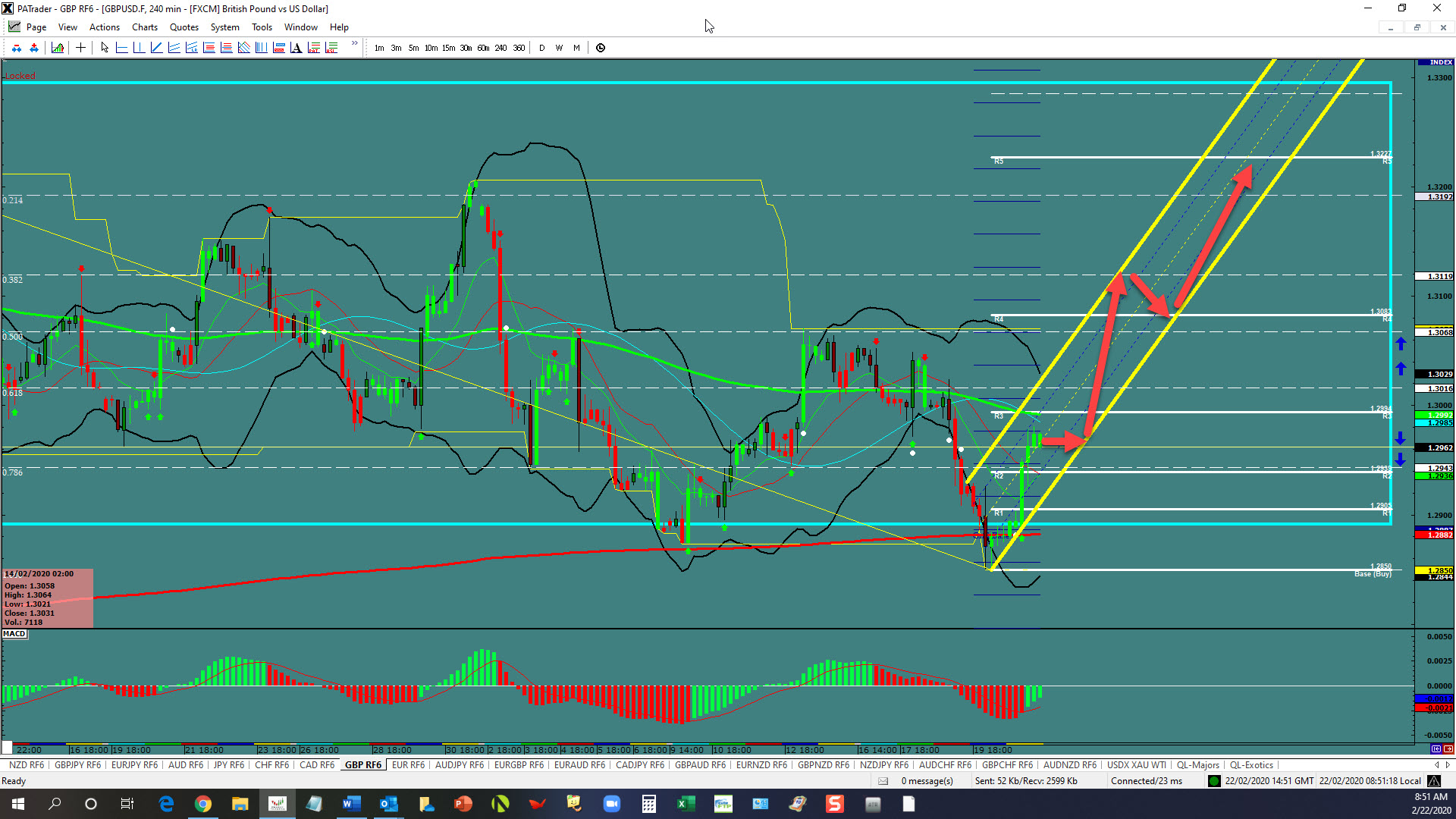
Task: Open the Quotes menu
Action: tap(184, 27)
